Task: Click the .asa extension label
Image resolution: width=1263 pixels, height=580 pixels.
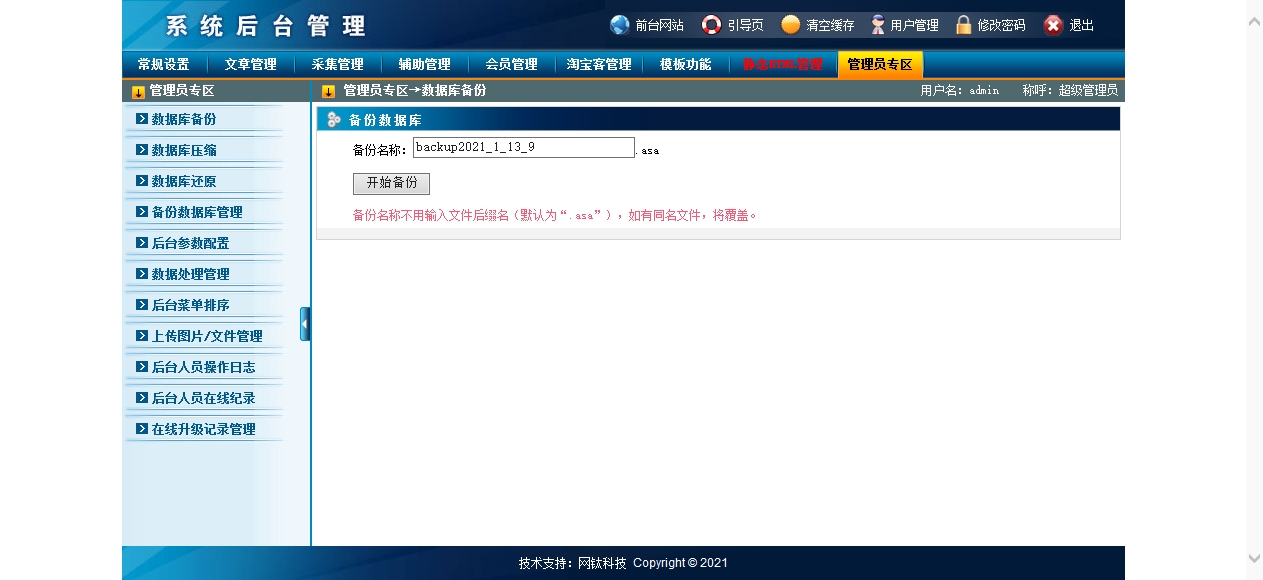Action: pyautogui.click(x=648, y=151)
